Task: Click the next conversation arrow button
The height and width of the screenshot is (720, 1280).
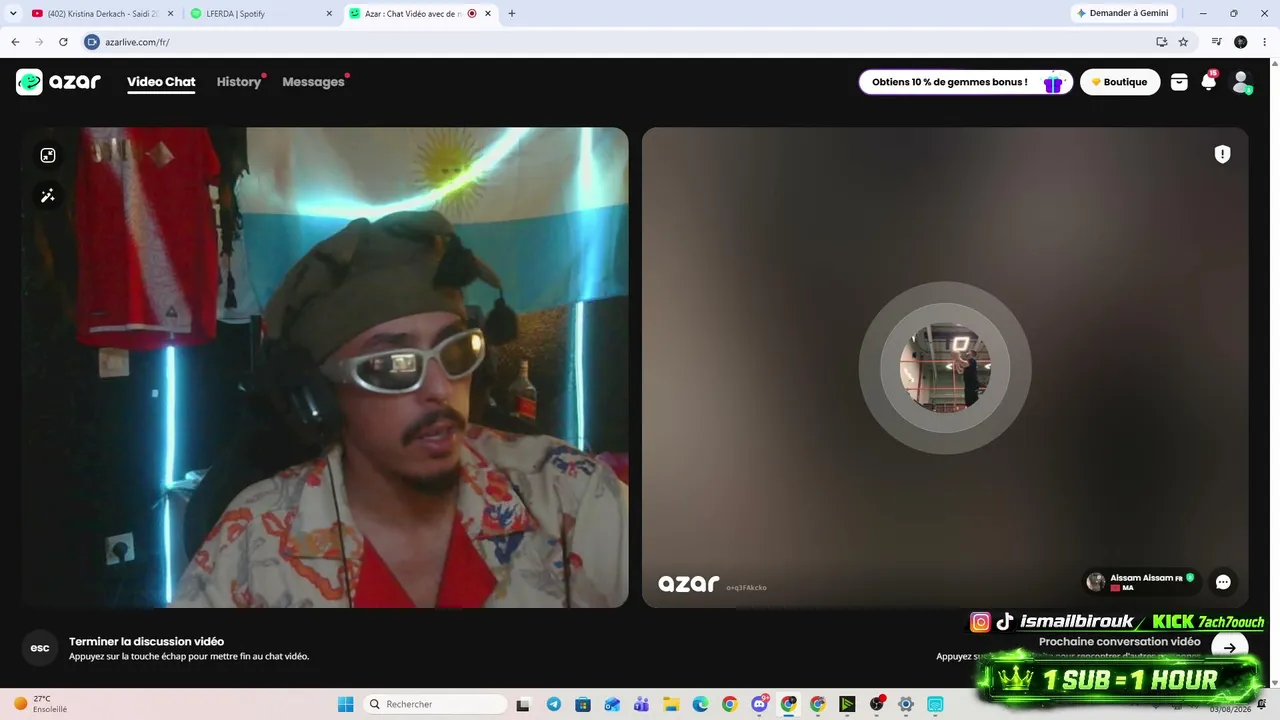Action: (1229, 647)
